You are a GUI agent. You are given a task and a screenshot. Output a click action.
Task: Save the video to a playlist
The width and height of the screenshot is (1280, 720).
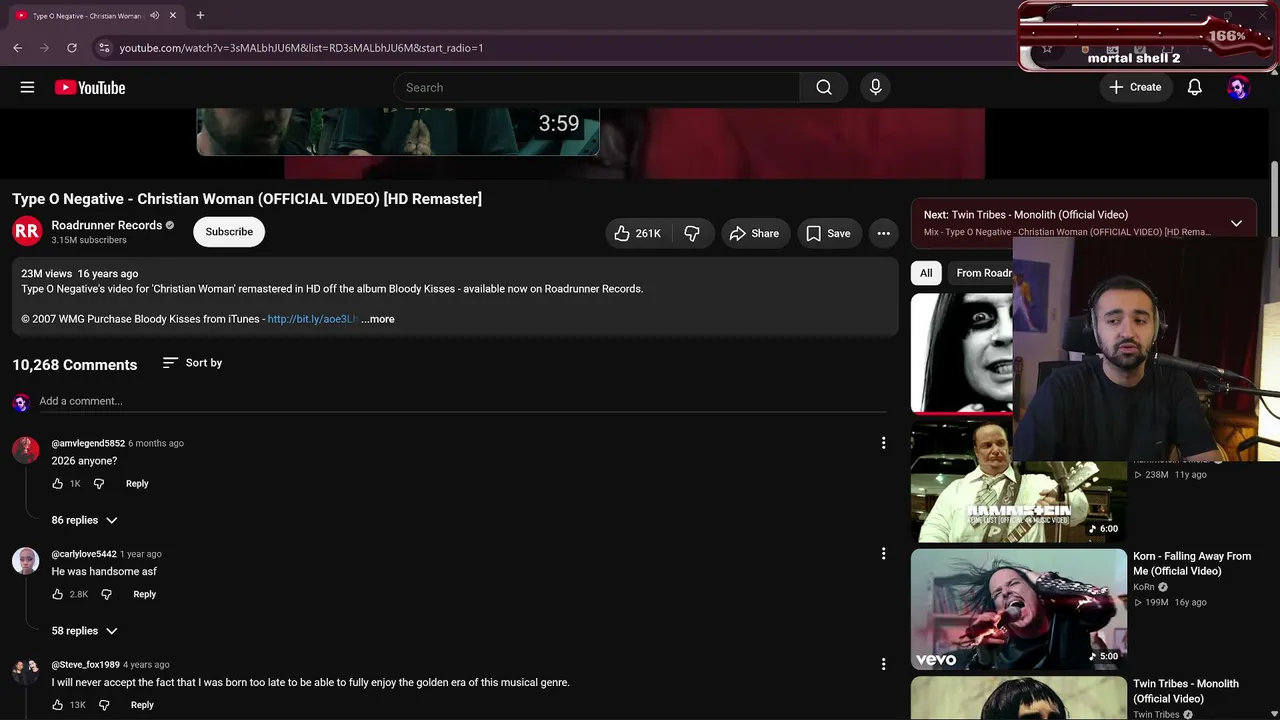point(828,233)
